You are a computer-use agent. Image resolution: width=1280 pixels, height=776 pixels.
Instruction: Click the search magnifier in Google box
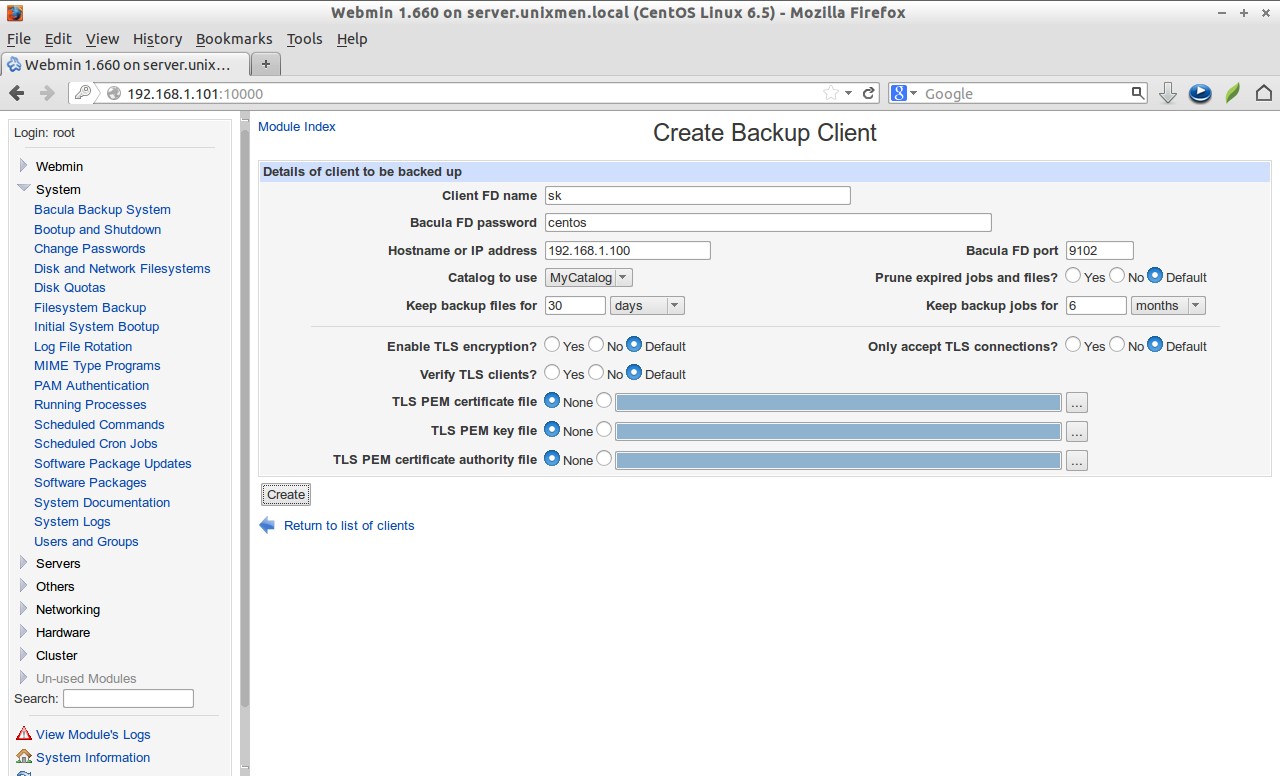coord(1137,93)
